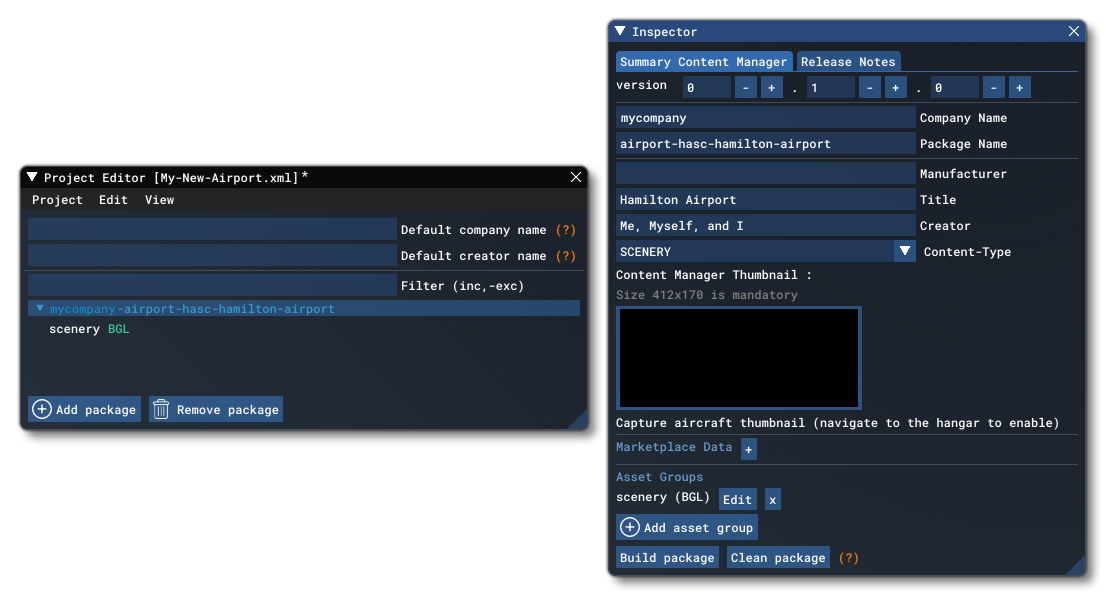
Task: Click the Build package button
Action: (x=667, y=557)
